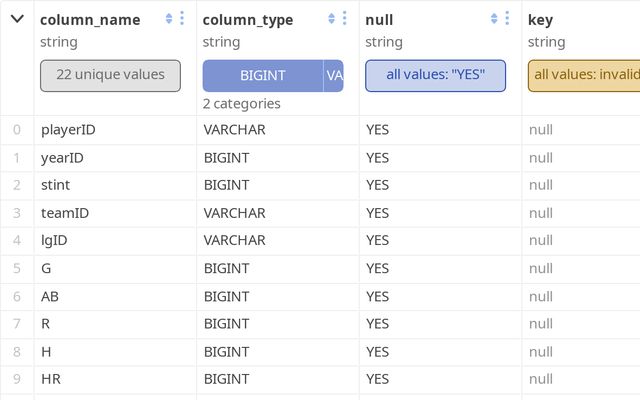Click the 'all values: YES' summary
The image size is (640, 400).
coord(435,76)
